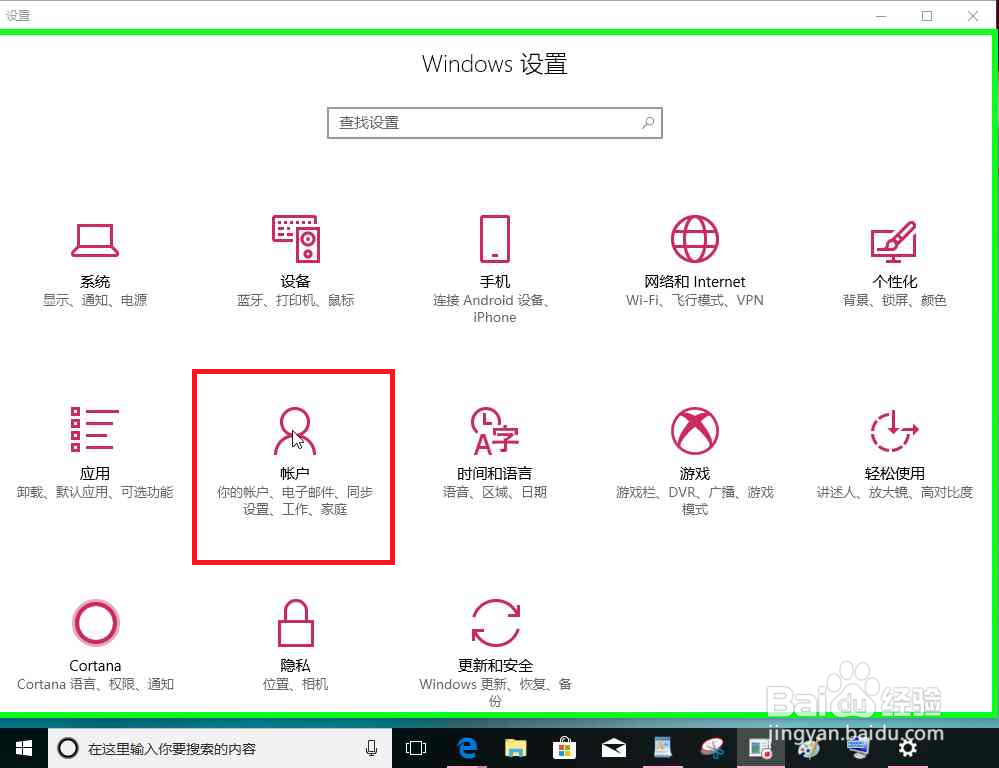Open Microsoft Store from taskbar
The width and height of the screenshot is (999, 768).
coord(564,748)
